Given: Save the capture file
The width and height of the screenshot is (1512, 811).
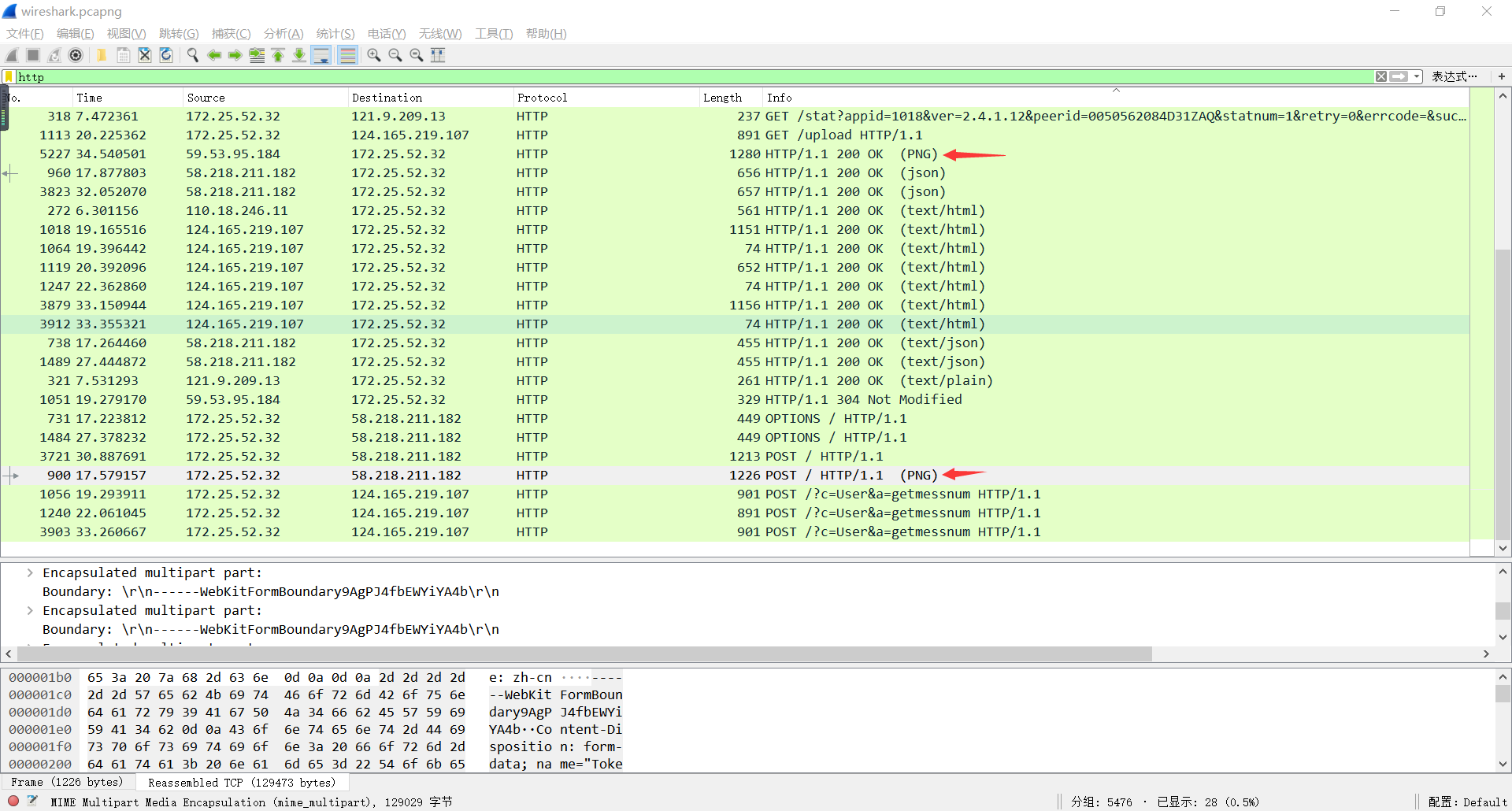Looking at the screenshot, I should point(123,55).
